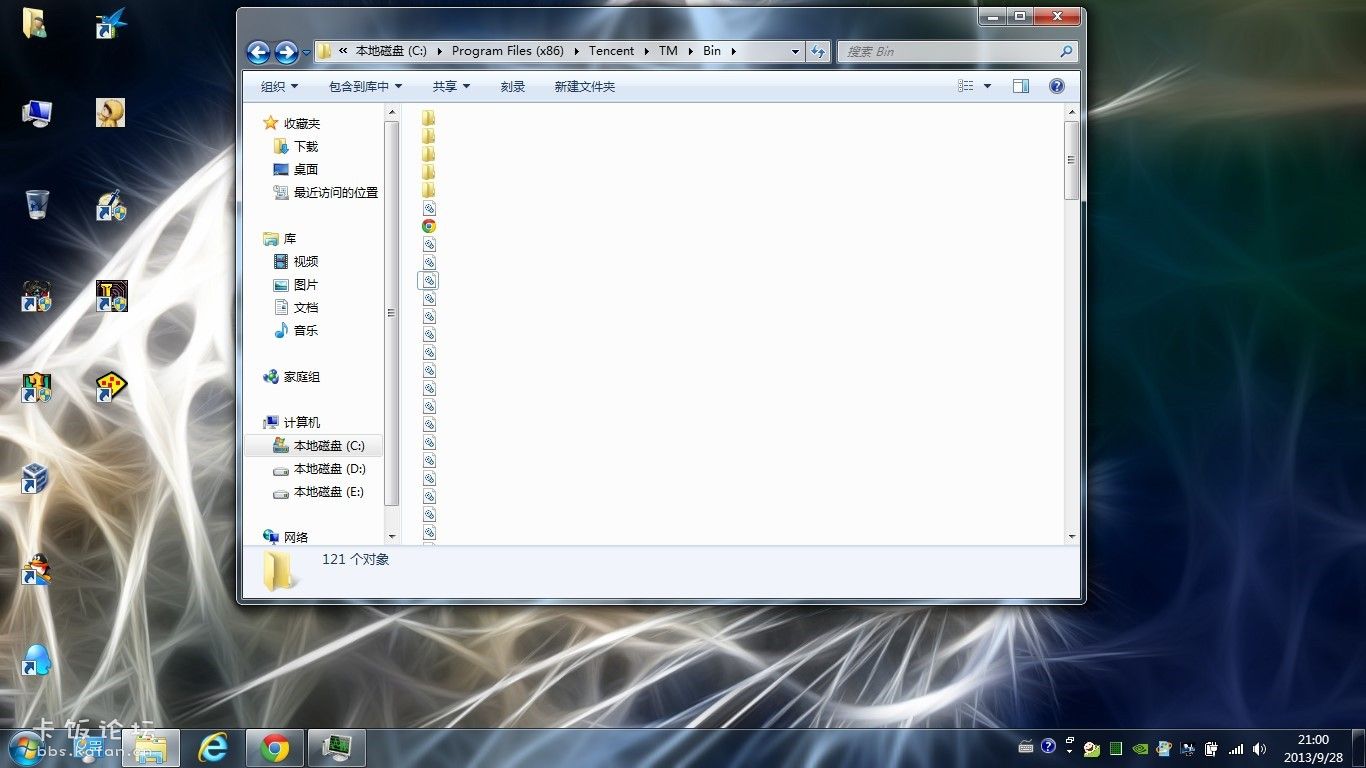Click the volume speaker tray icon
This screenshot has width=1366, height=768.
(x=1260, y=748)
